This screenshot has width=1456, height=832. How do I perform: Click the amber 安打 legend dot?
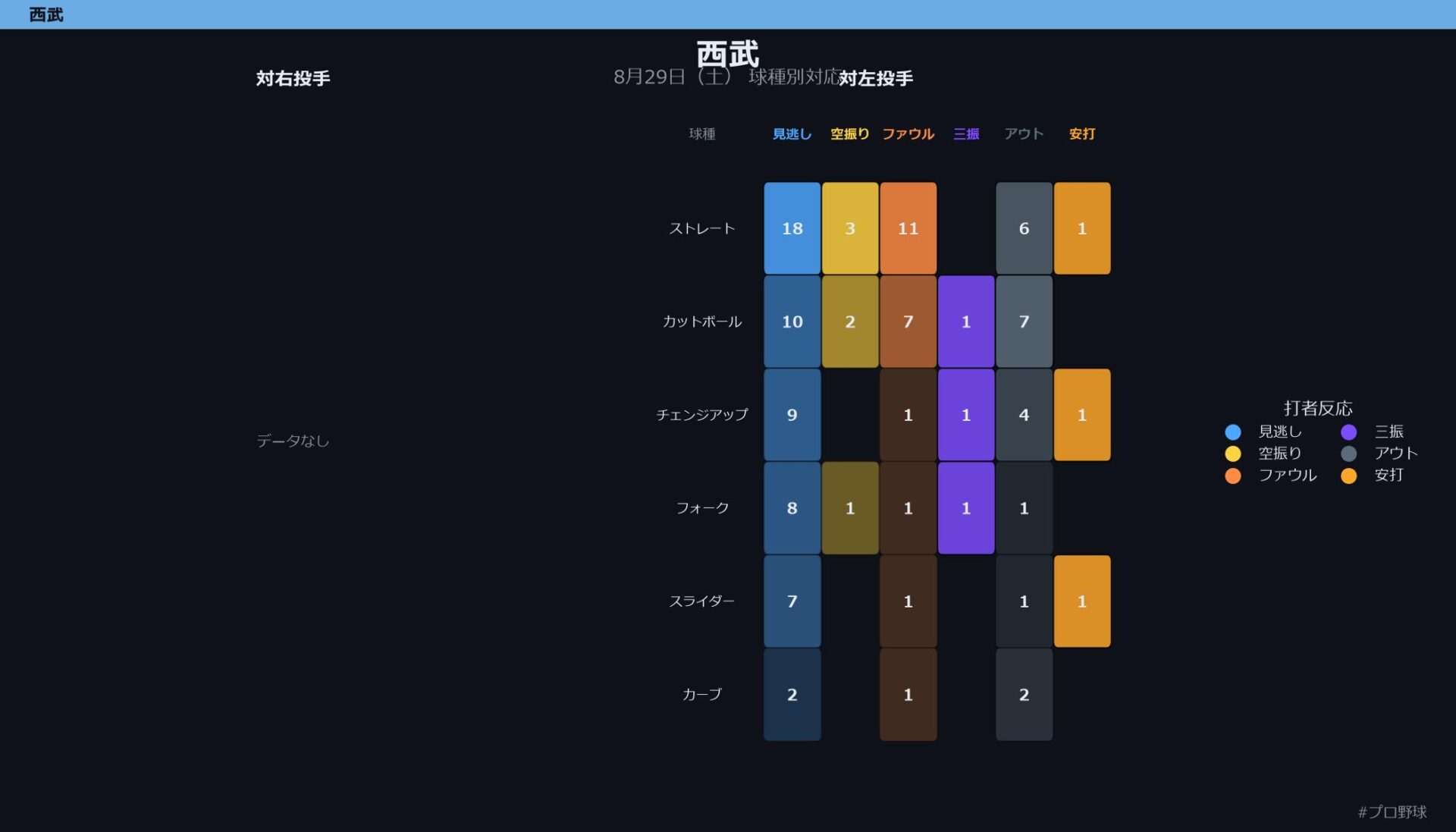[x=1348, y=476]
